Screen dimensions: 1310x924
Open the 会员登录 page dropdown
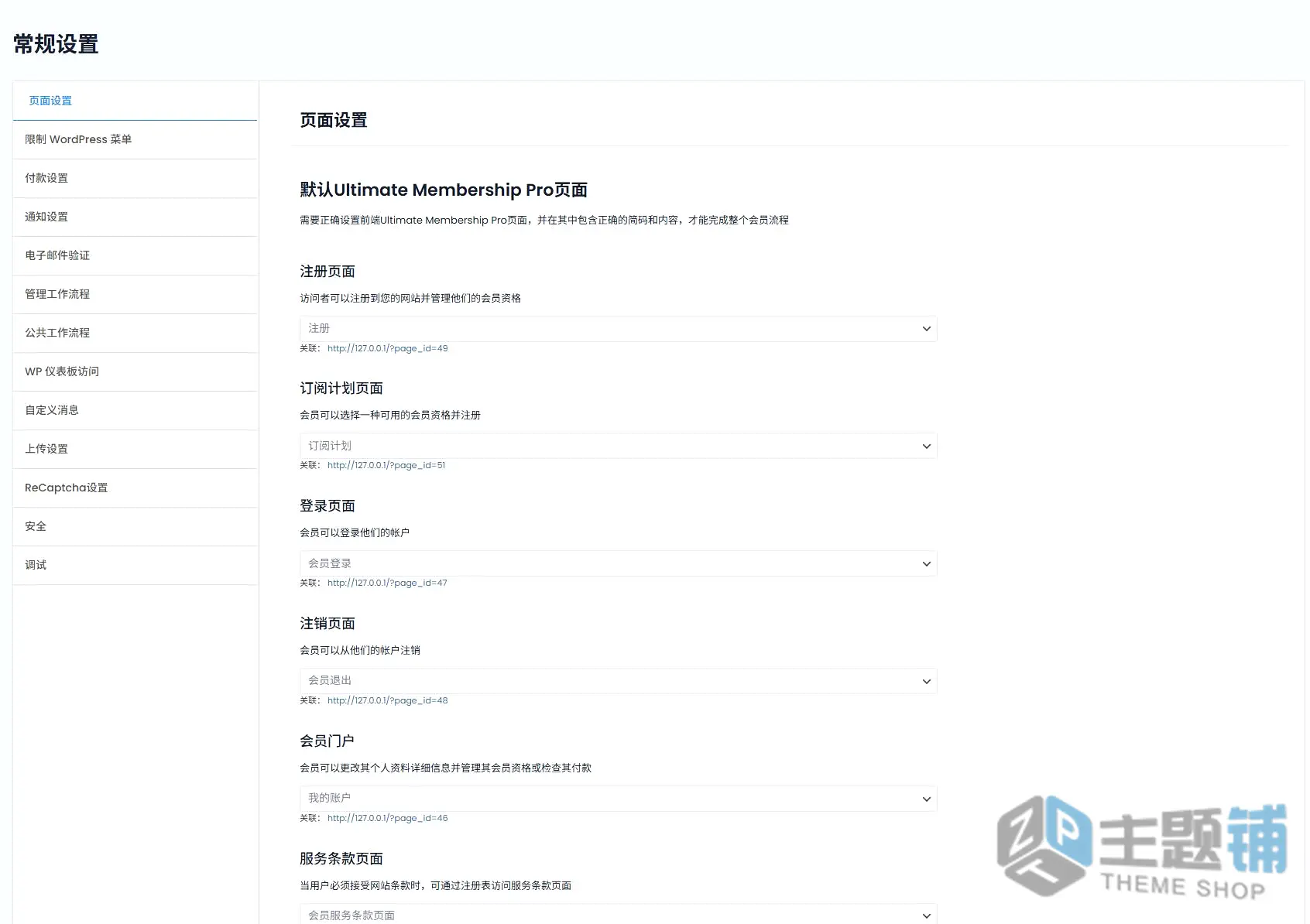pyautogui.click(x=618, y=563)
